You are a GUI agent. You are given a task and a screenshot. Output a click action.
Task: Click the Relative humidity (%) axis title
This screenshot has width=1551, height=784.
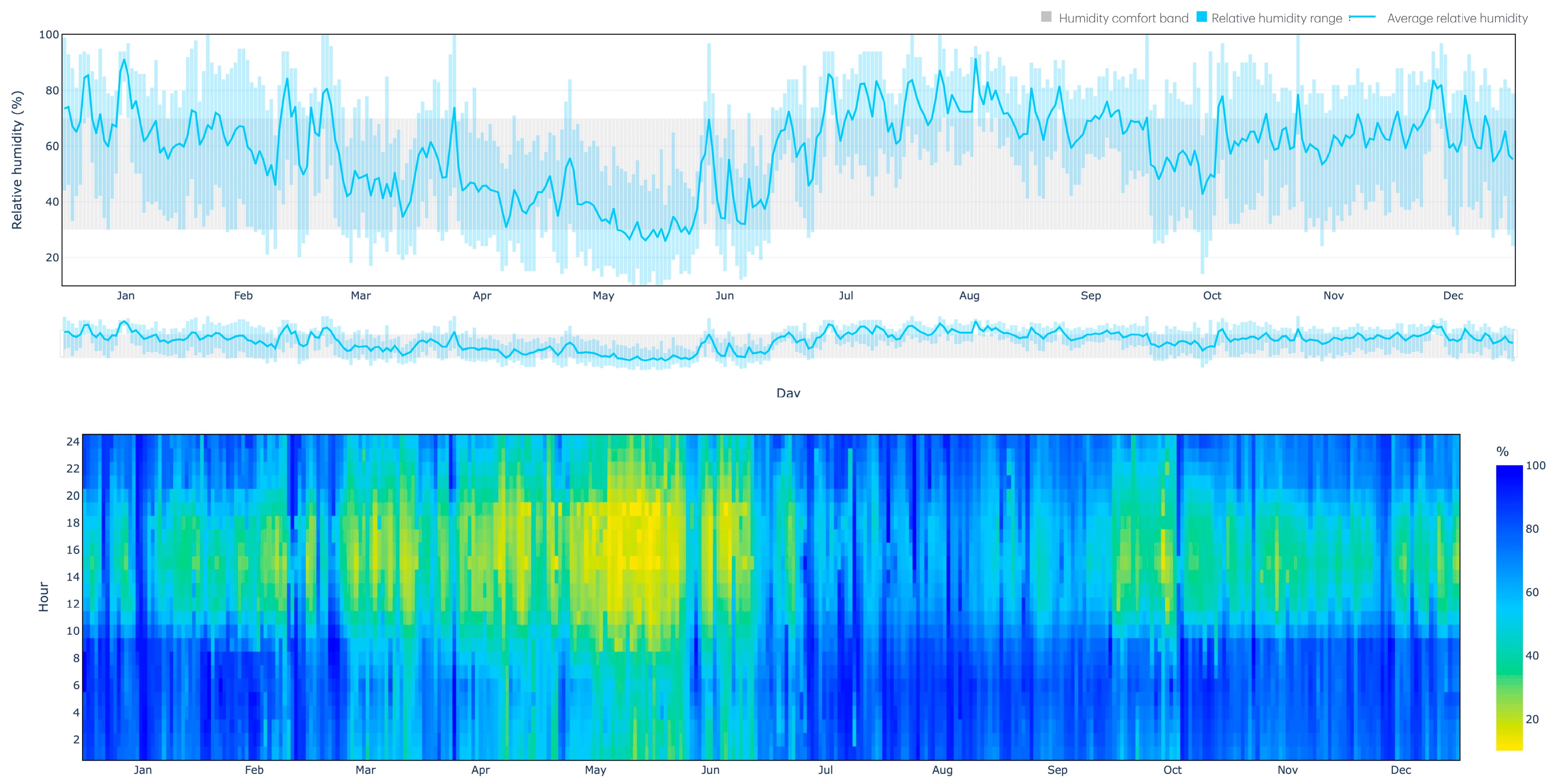(17, 160)
